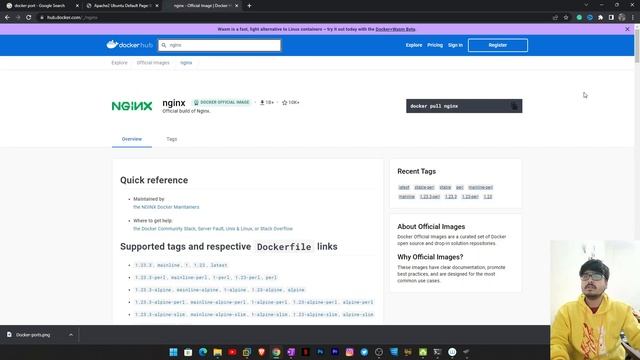
Task: Open the YouTube taskbar icon
Action: tap(232, 352)
